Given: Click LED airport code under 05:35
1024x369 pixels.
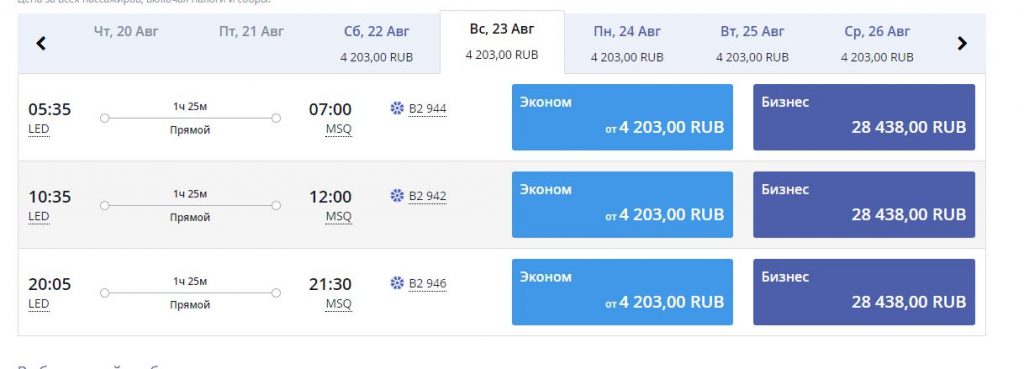Looking at the screenshot, I should 39,129.
